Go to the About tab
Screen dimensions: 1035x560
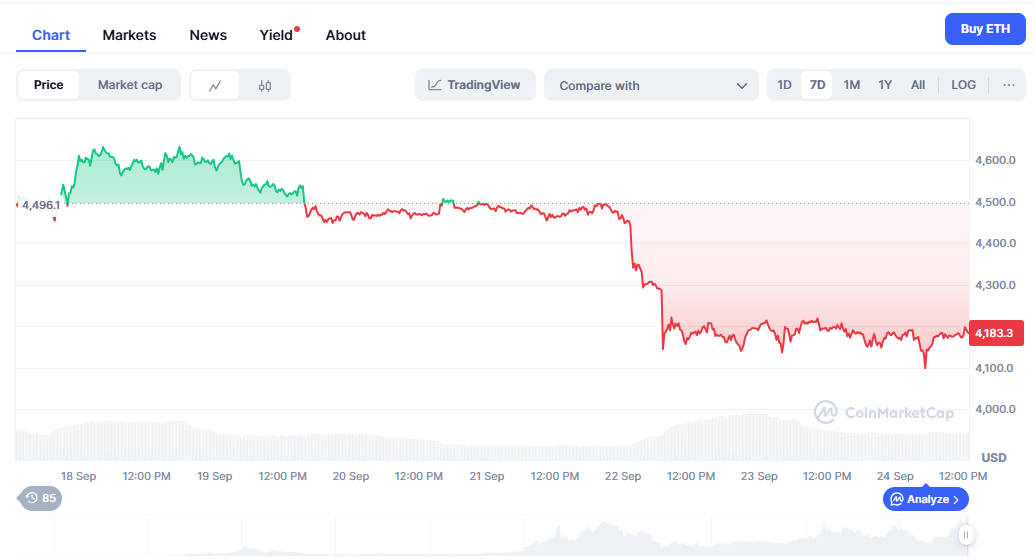pyautogui.click(x=346, y=35)
